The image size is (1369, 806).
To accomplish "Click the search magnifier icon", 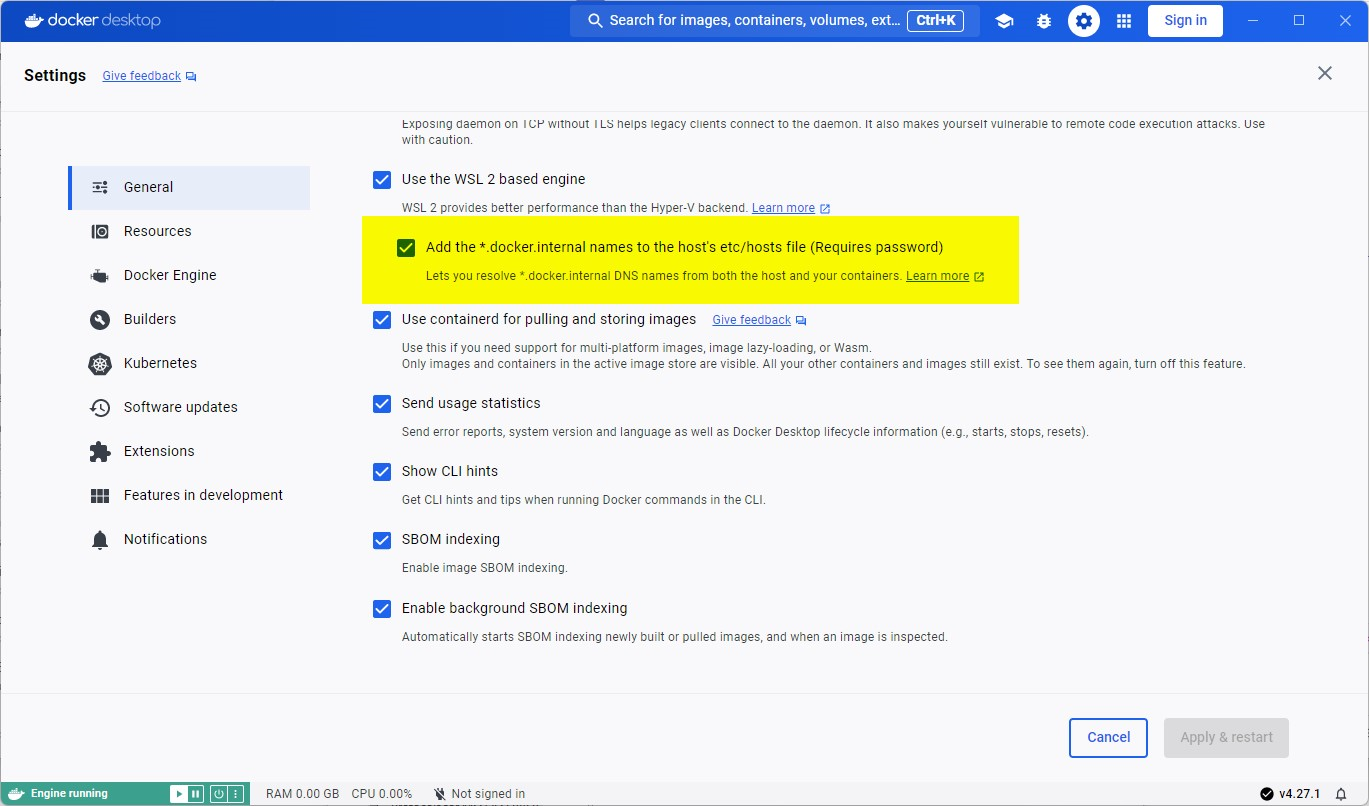I will [595, 20].
